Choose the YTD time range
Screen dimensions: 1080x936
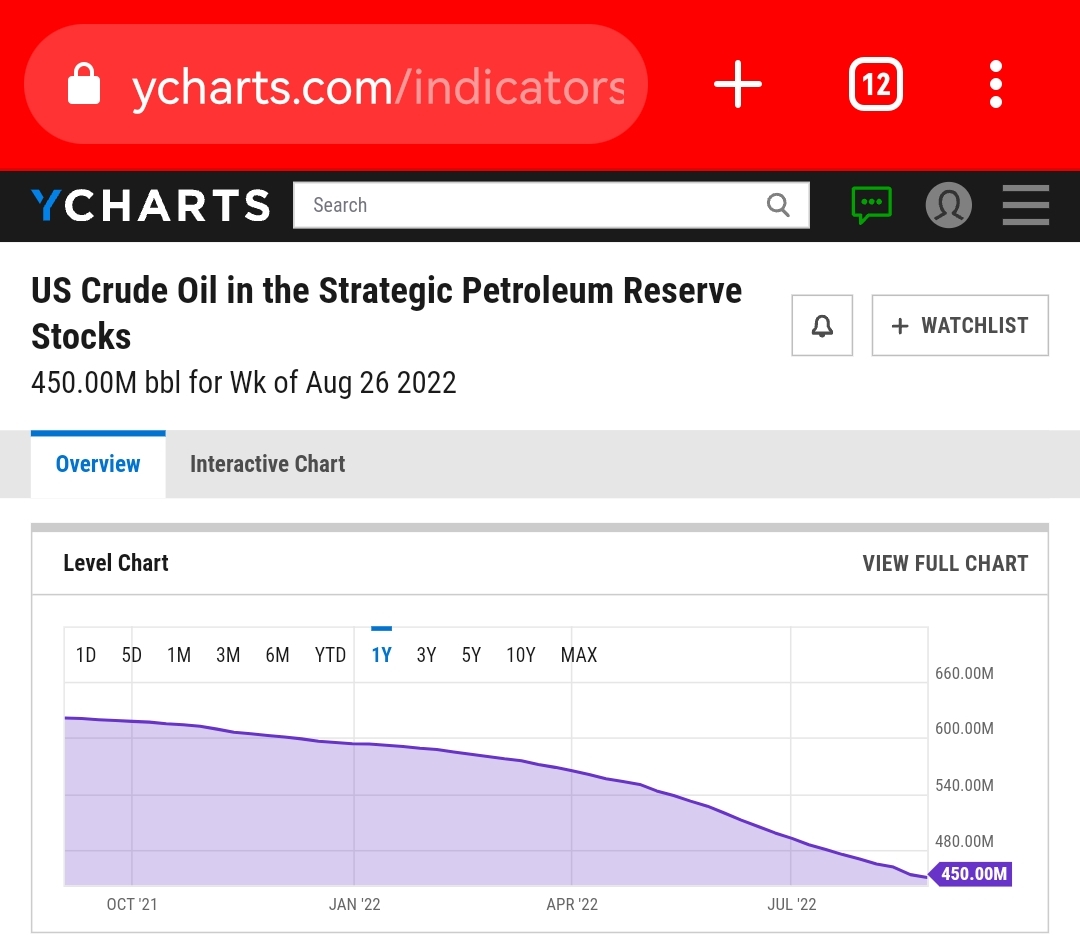point(330,655)
